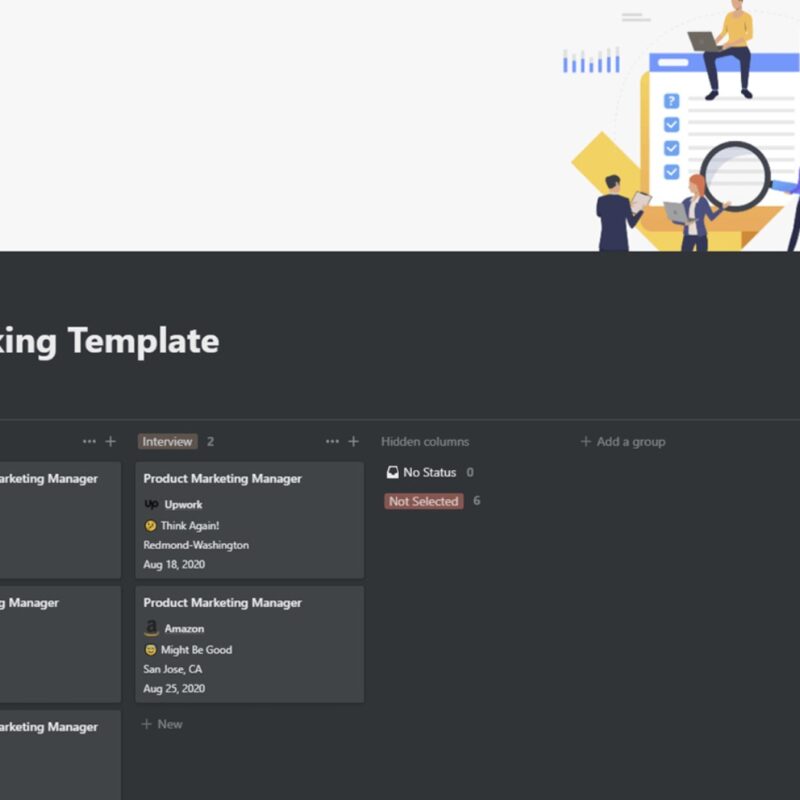Click the No Status inbox icon
Image resolution: width=800 pixels, height=800 pixels.
(x=392, y=472)
